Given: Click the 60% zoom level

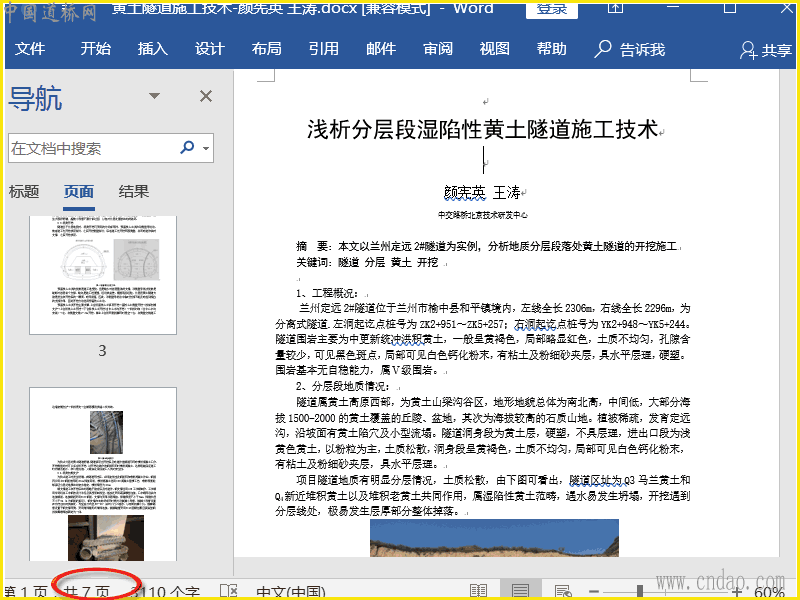Looking at the screenshot, I should click(x=769, y=592).
